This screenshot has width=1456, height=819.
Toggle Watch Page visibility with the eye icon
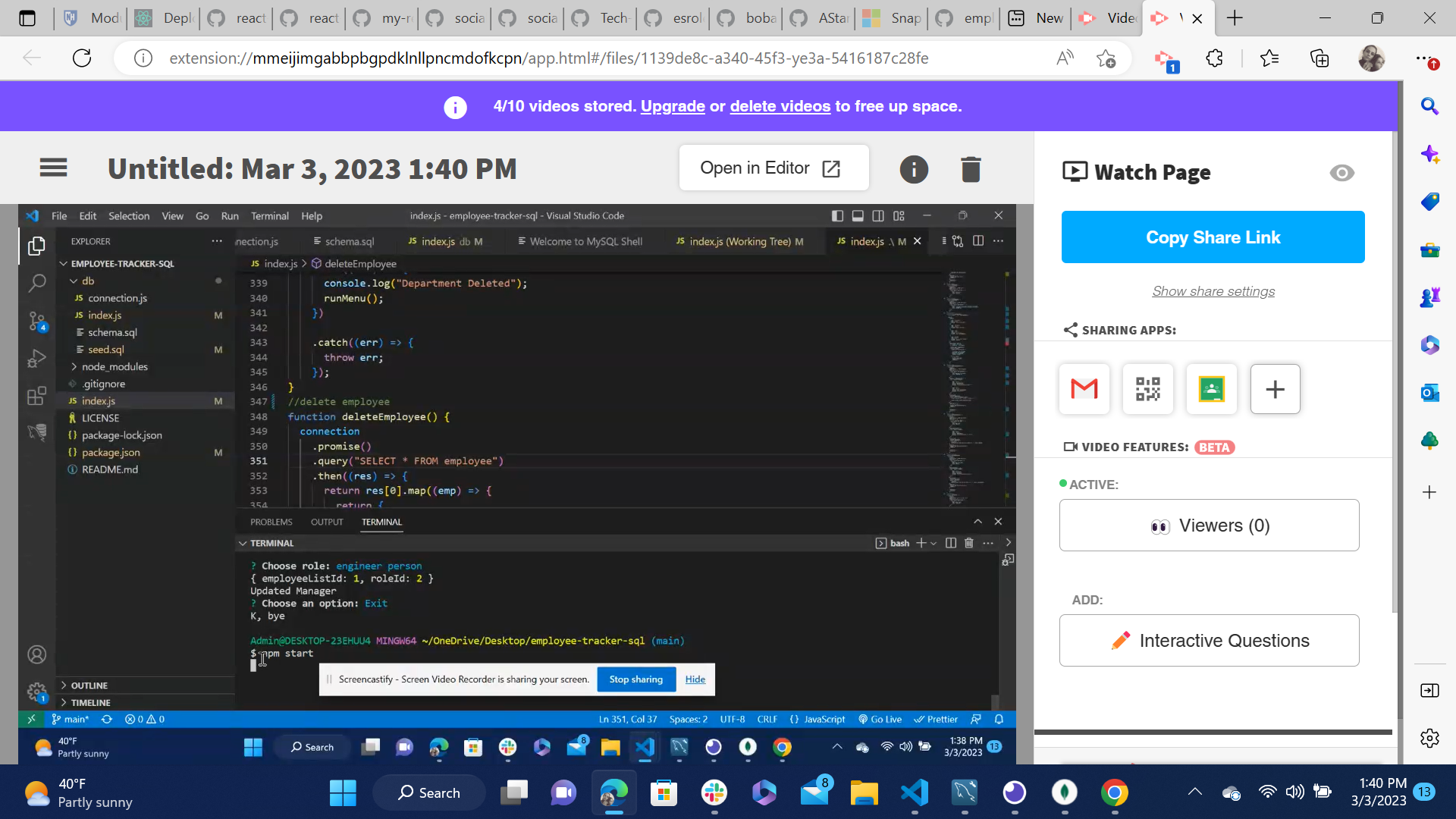point(1341,173)
